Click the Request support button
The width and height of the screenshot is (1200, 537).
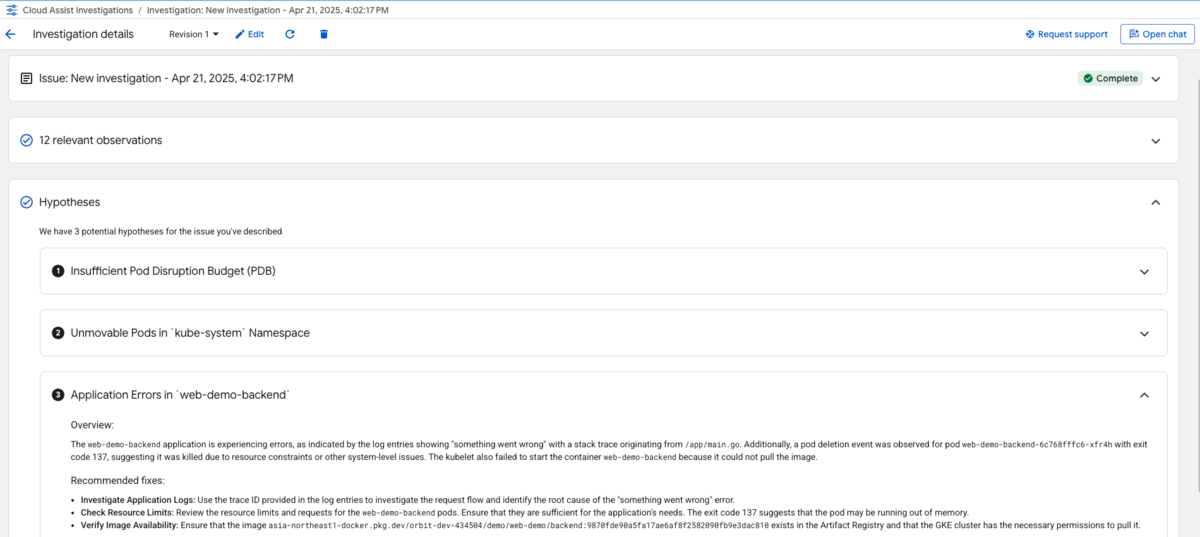(x=1066, y=34)
